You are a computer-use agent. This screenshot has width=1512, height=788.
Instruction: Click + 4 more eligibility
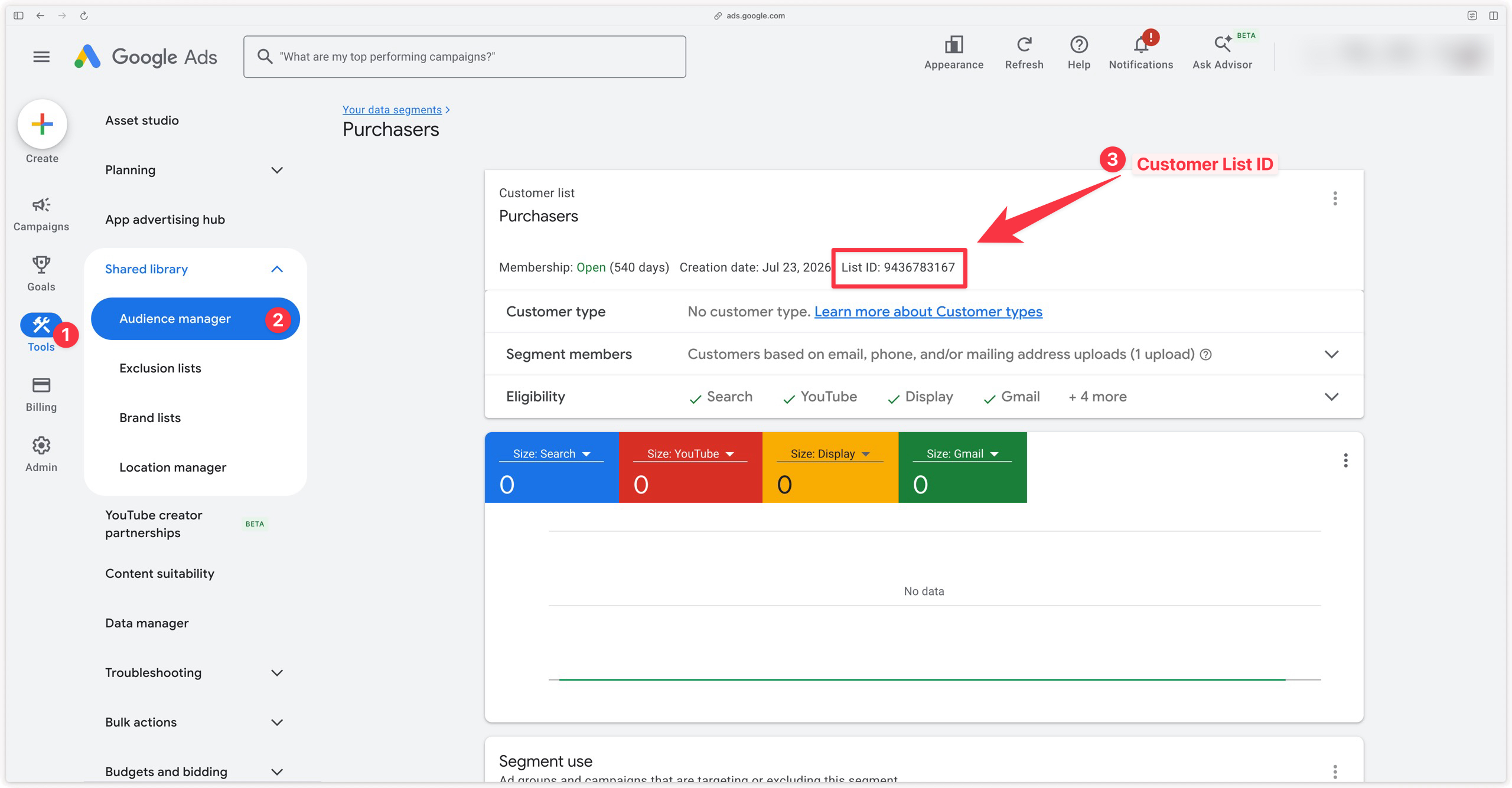[1097, 397]
